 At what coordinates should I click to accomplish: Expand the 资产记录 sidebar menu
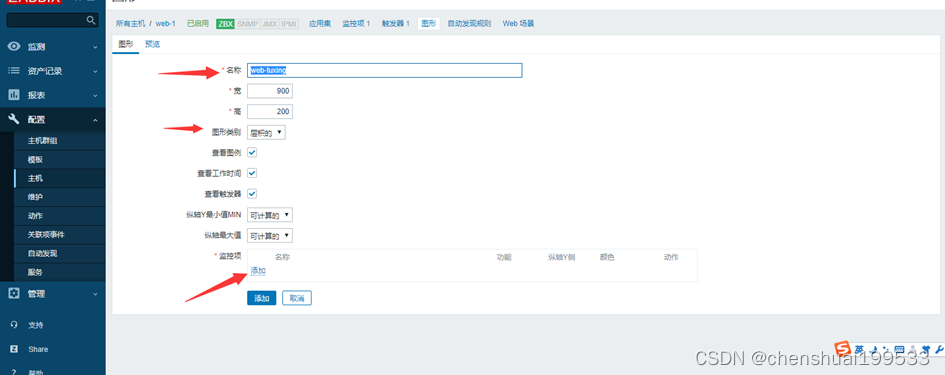[95, 71]
